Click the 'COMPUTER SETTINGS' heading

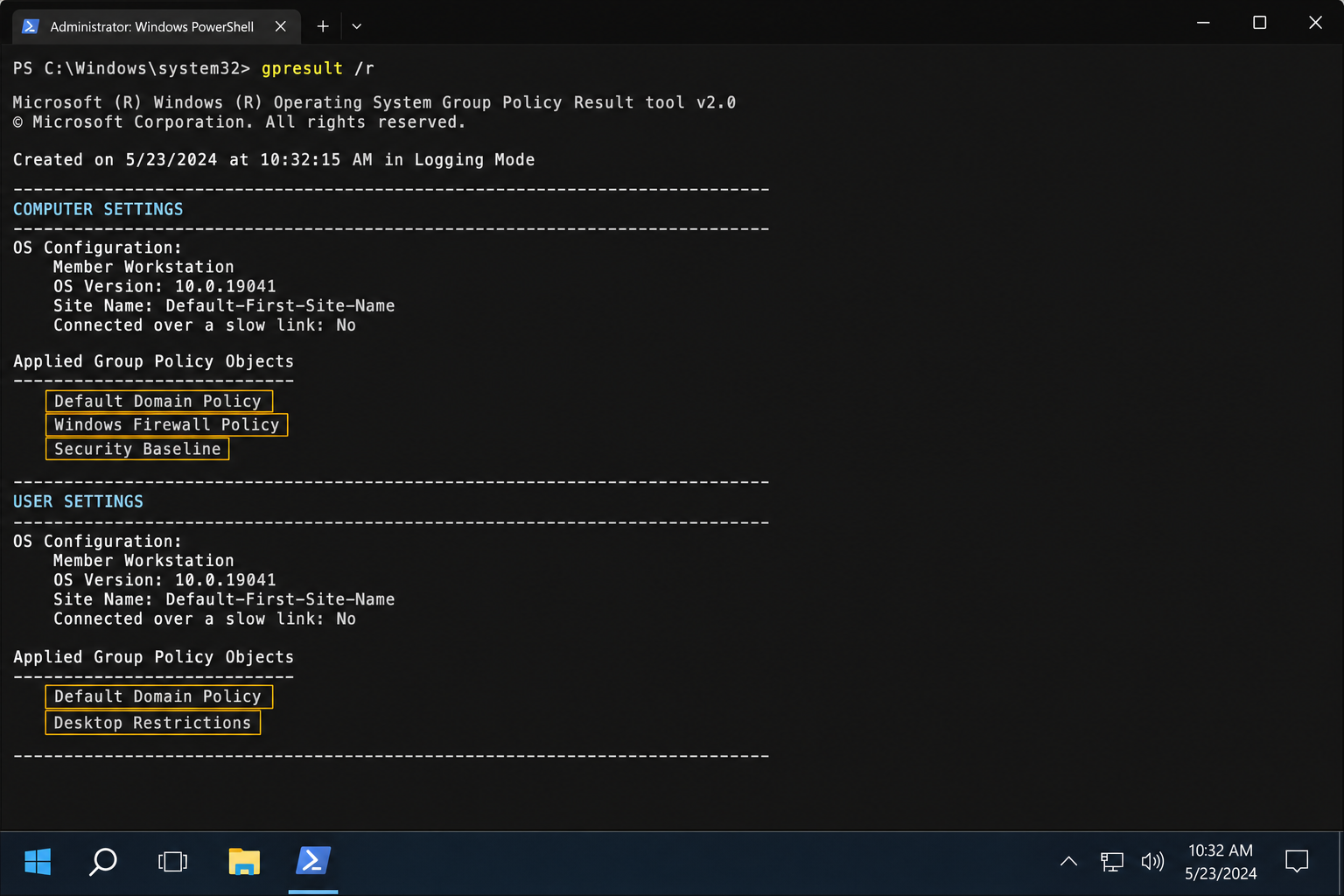tap(98, 209)
